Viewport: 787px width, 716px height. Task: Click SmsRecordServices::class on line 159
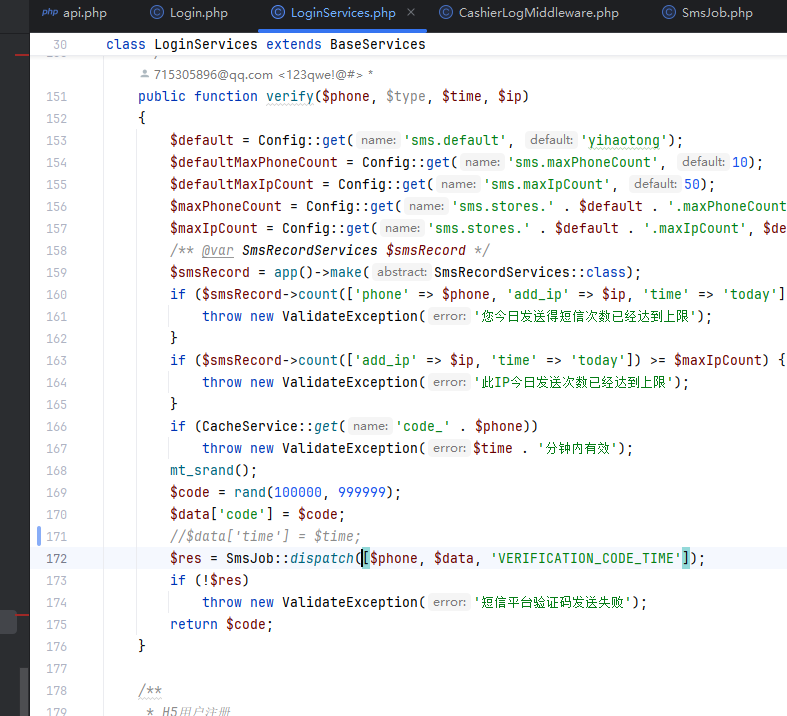pos(530,272)
